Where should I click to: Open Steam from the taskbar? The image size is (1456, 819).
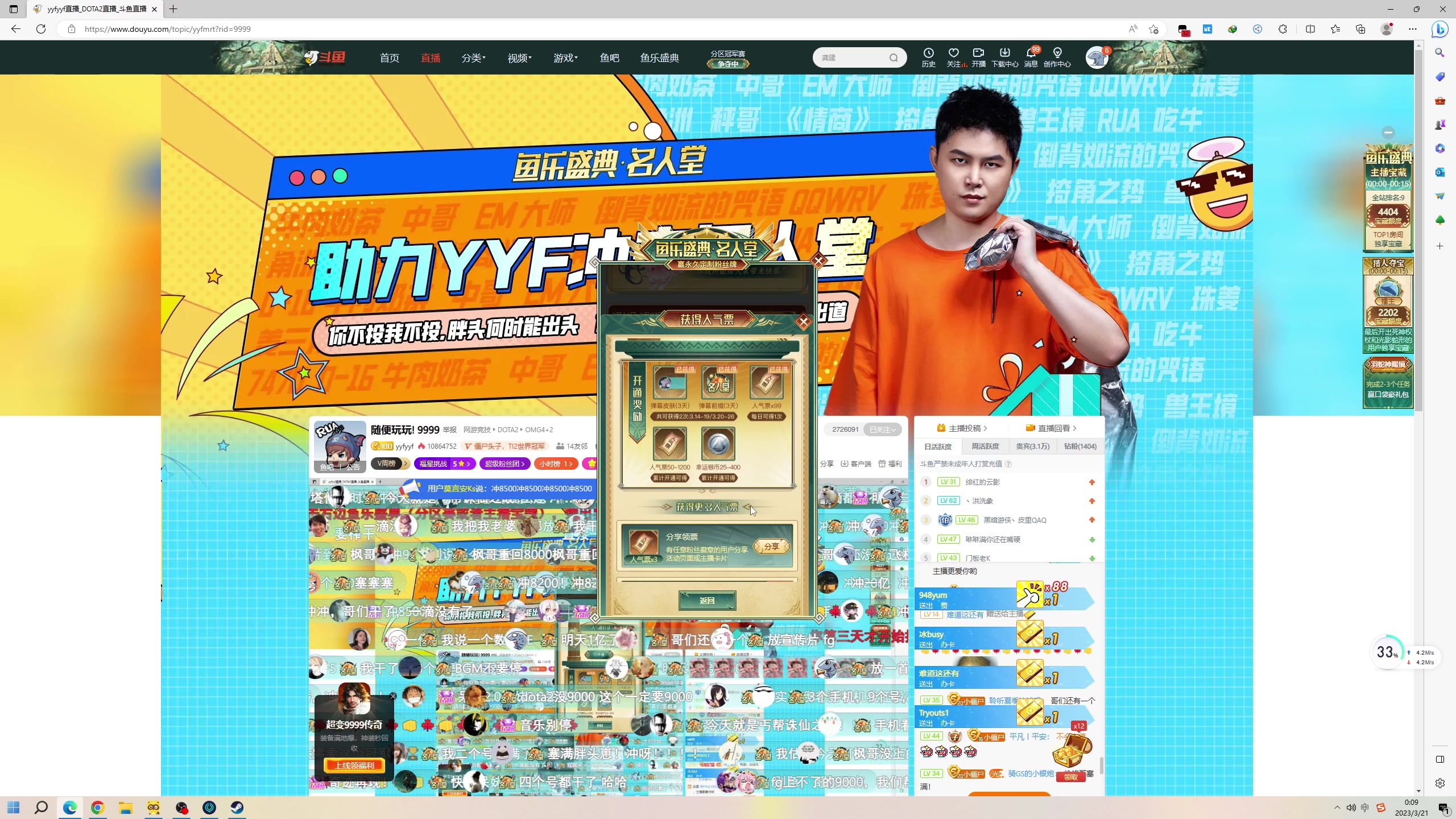237,808
